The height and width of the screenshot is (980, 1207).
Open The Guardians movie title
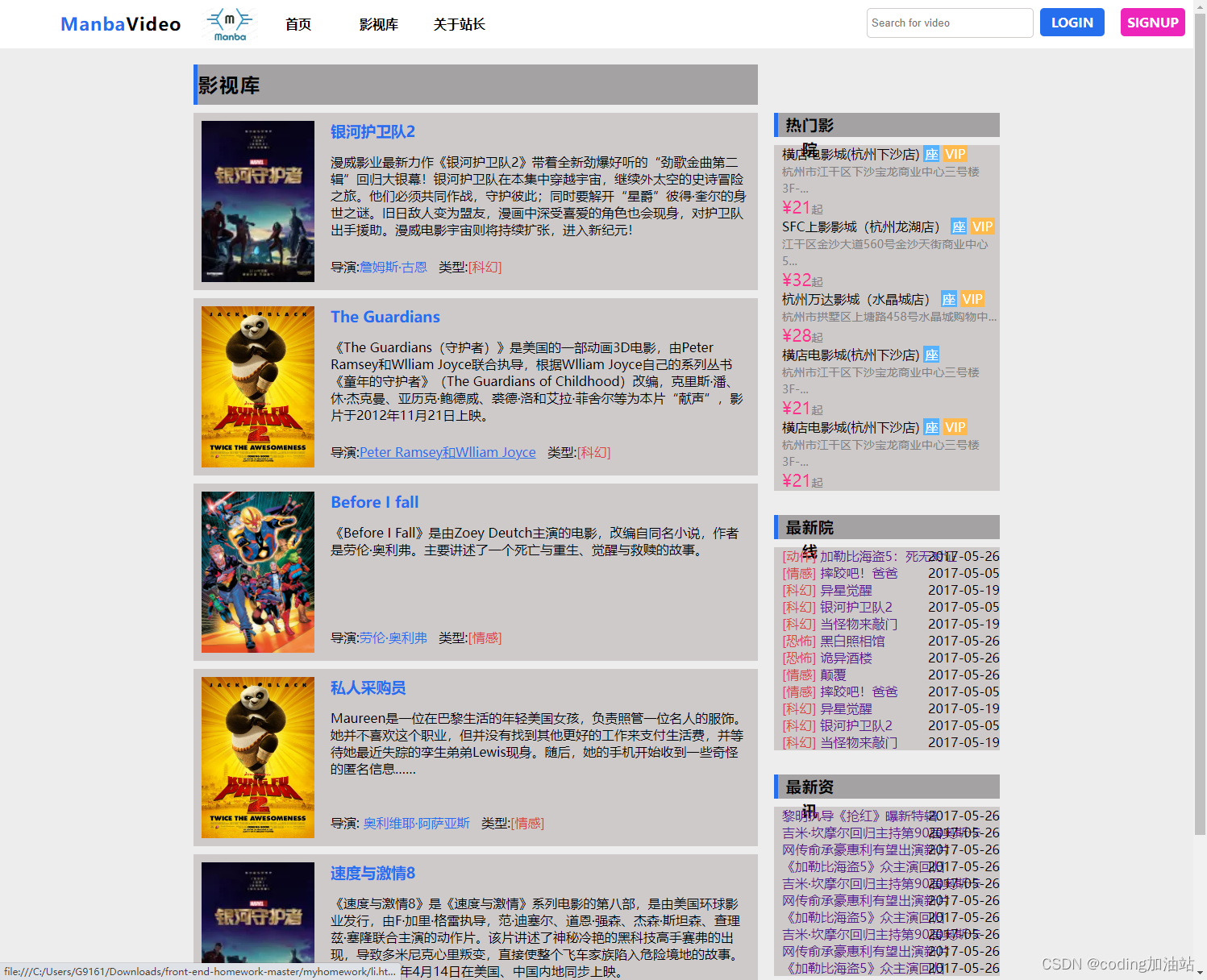pyautogui.click(x=385, y=317)
